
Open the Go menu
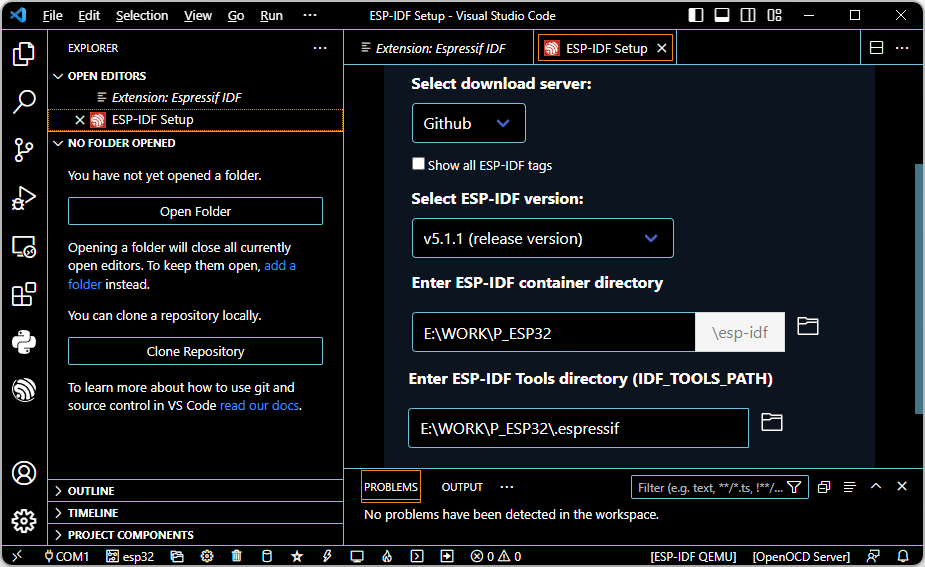pyautogui.click(x=236, y=16)
